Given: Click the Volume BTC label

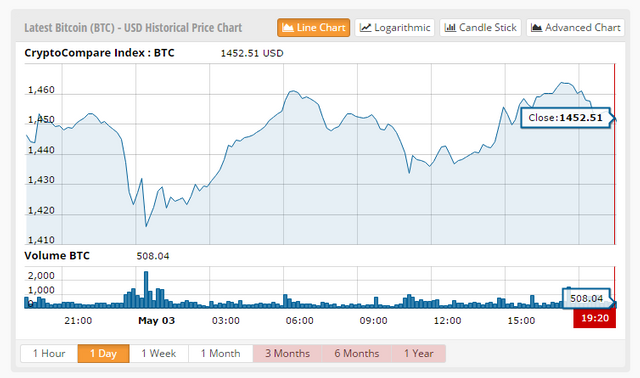Looking at the screenshot, I should [57, 256].
